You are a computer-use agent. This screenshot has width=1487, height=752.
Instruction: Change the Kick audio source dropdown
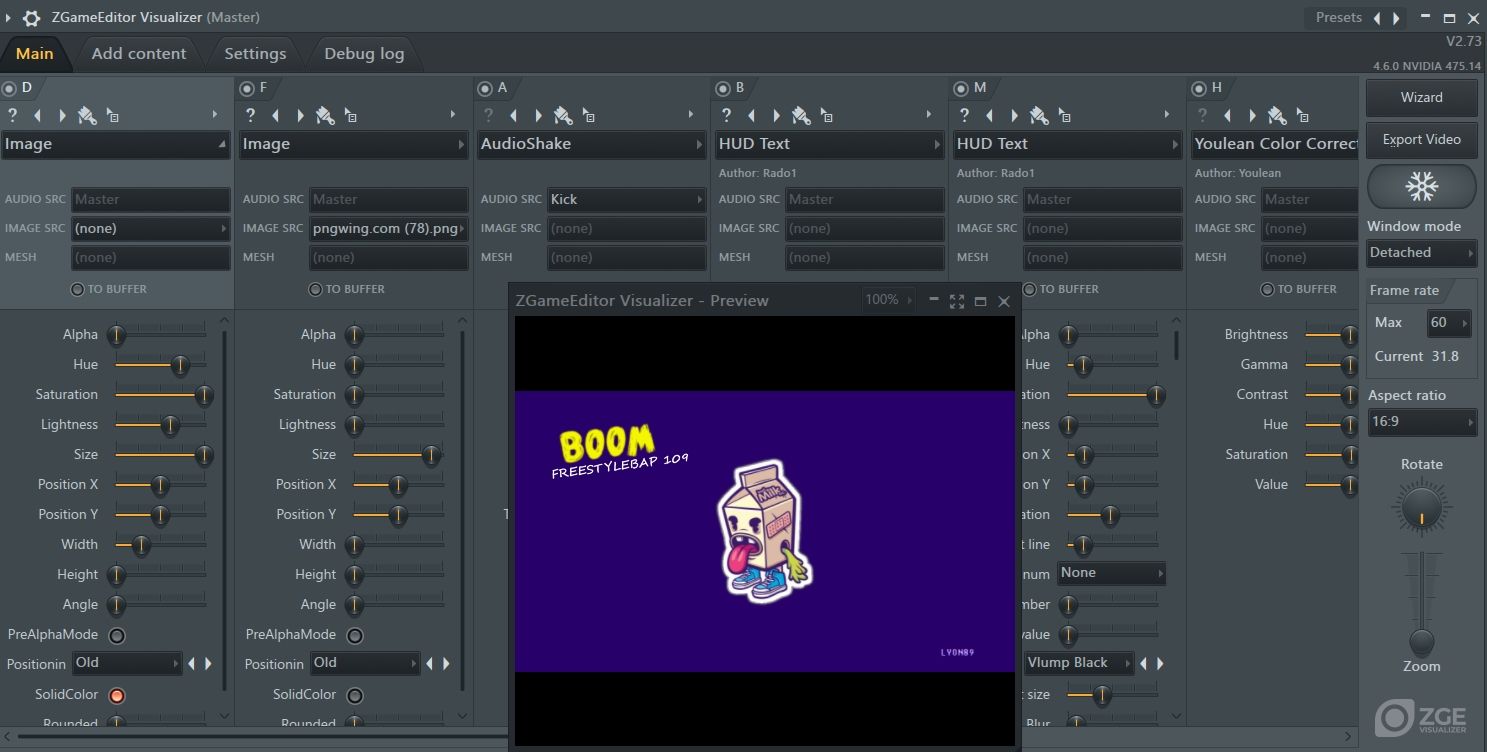(626, 199)
